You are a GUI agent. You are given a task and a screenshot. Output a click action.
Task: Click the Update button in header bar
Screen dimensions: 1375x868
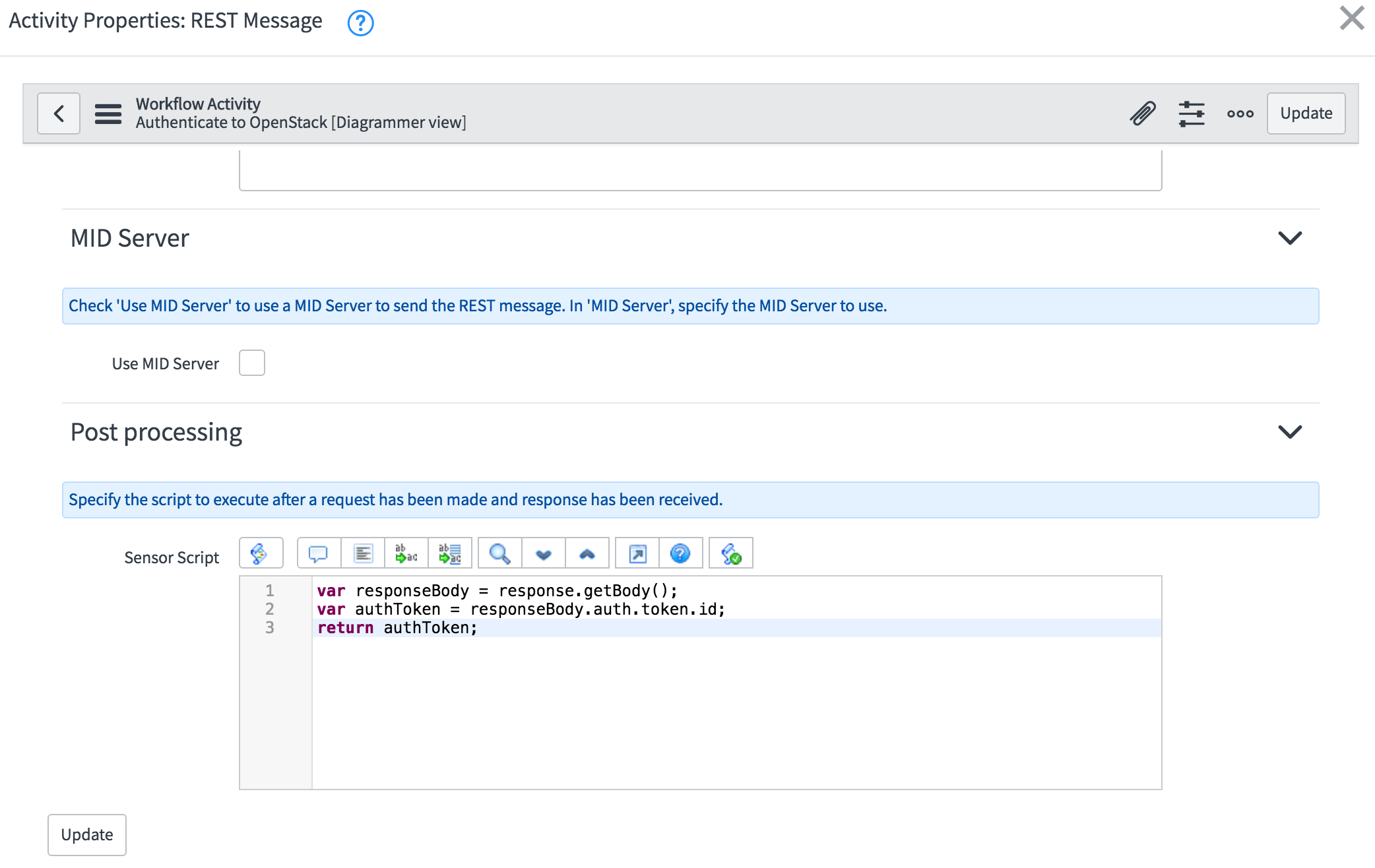pyautogui.click(x=1306, y=113)
